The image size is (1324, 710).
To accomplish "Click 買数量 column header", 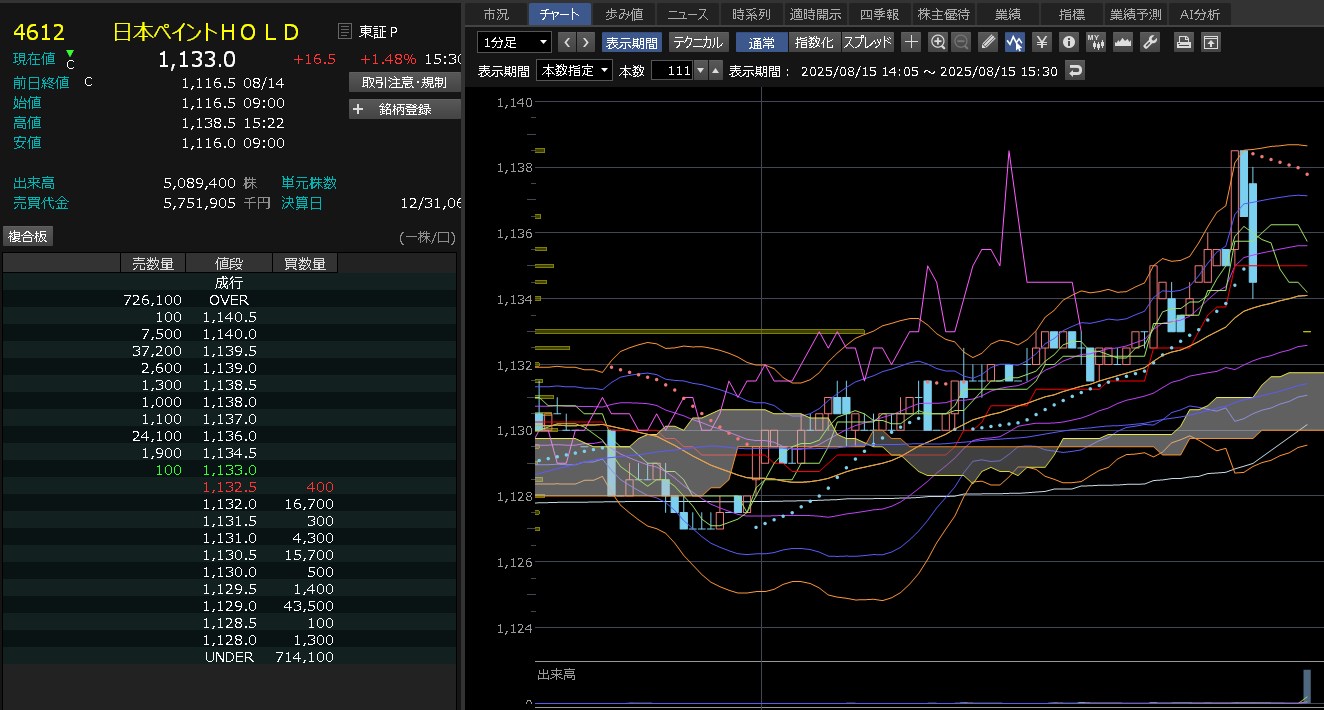I will (x=305, y=264).
